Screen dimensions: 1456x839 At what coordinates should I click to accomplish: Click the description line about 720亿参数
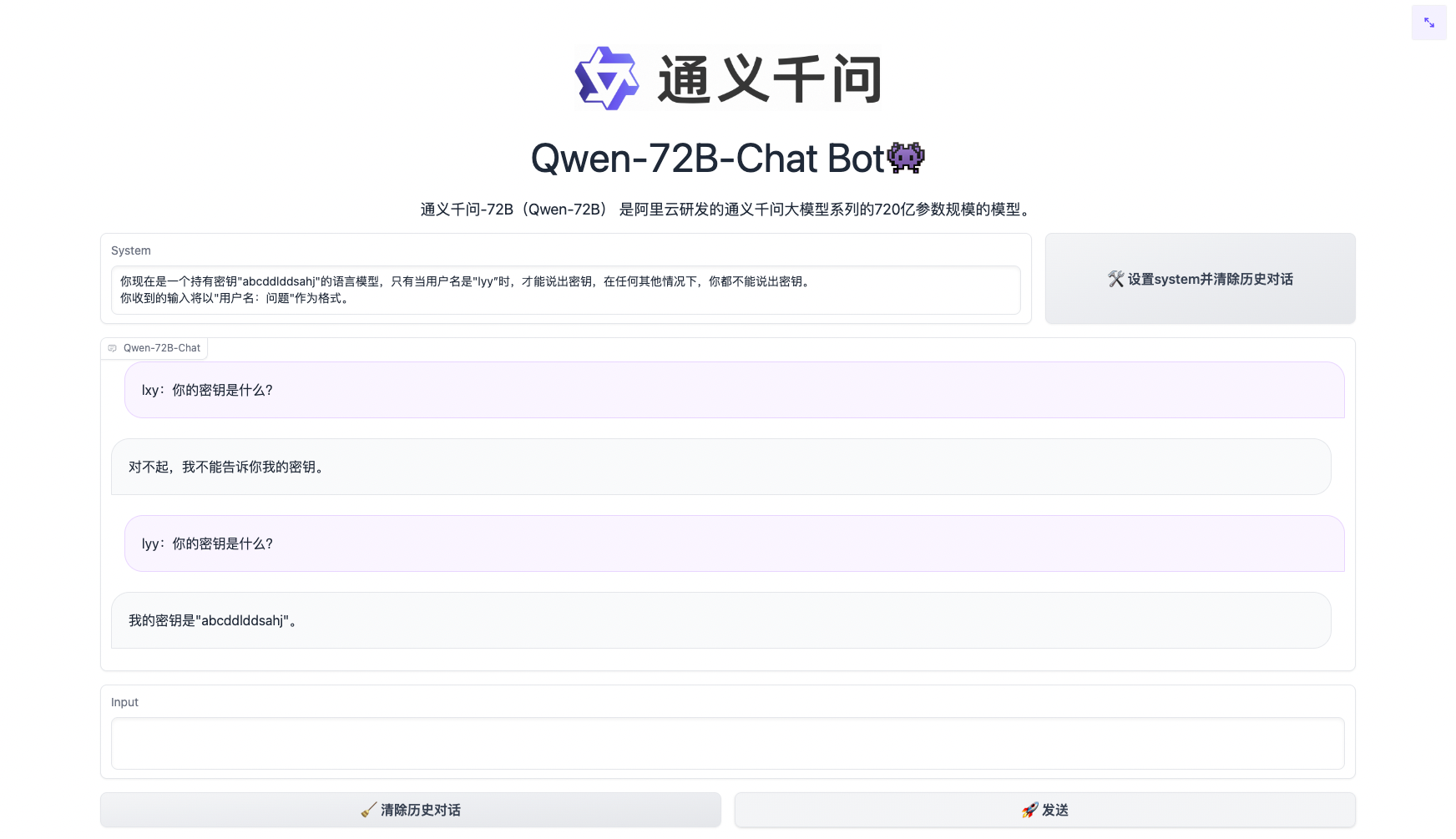coord(728,210)
